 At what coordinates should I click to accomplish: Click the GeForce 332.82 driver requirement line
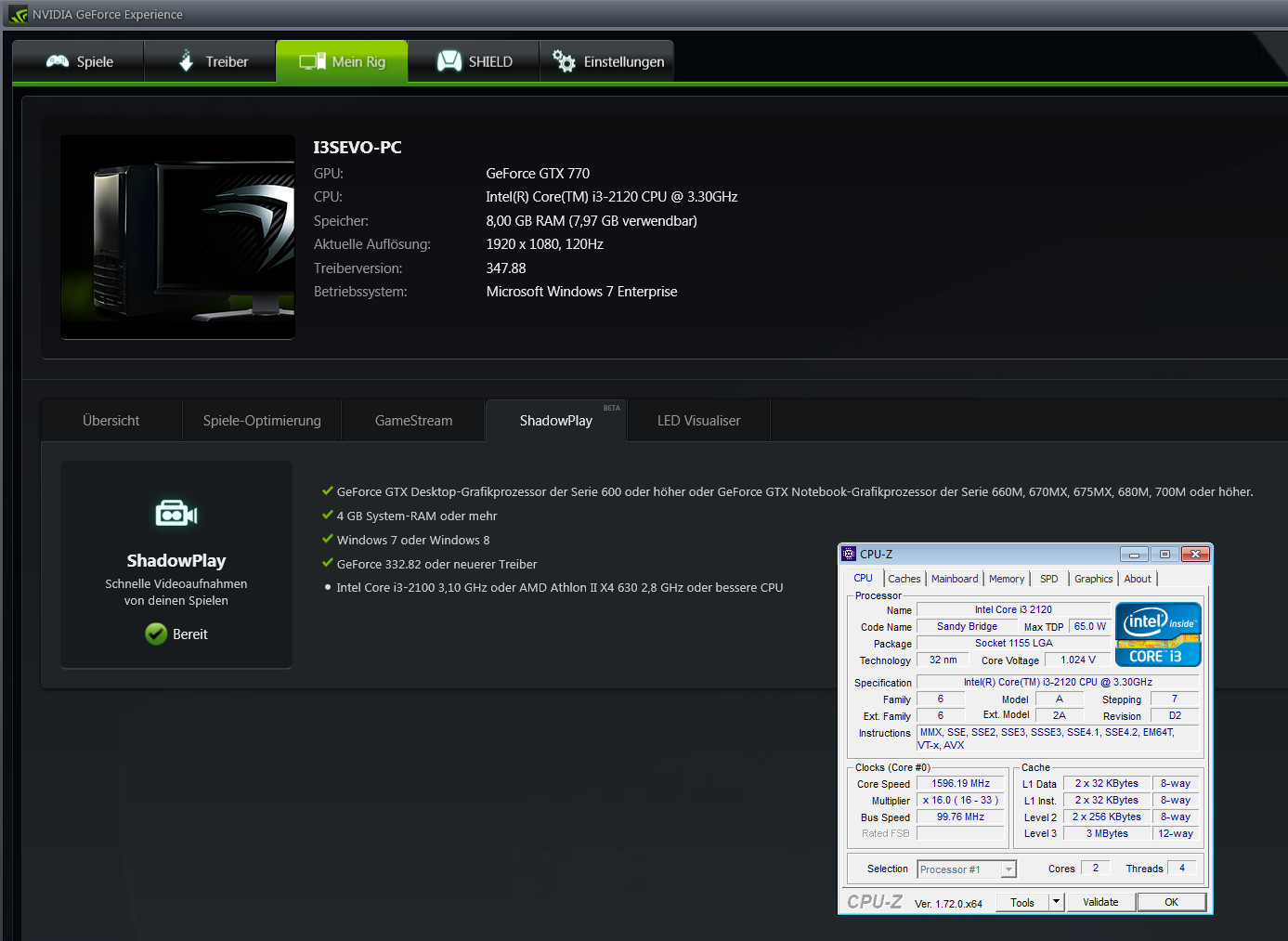point(437,565)
